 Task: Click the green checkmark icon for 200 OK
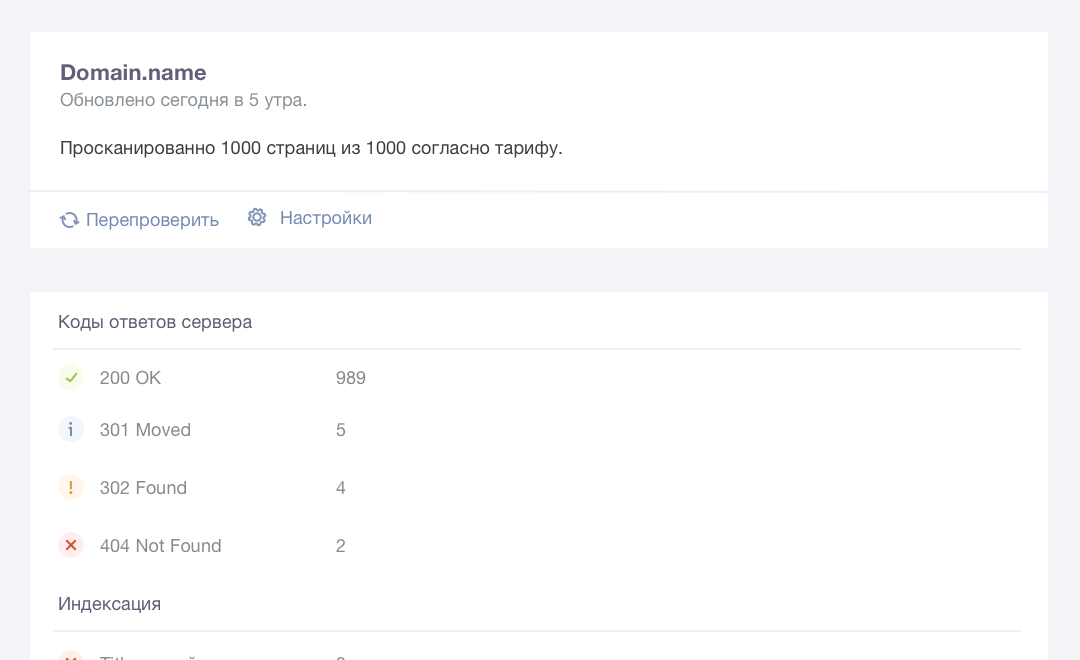71,378
